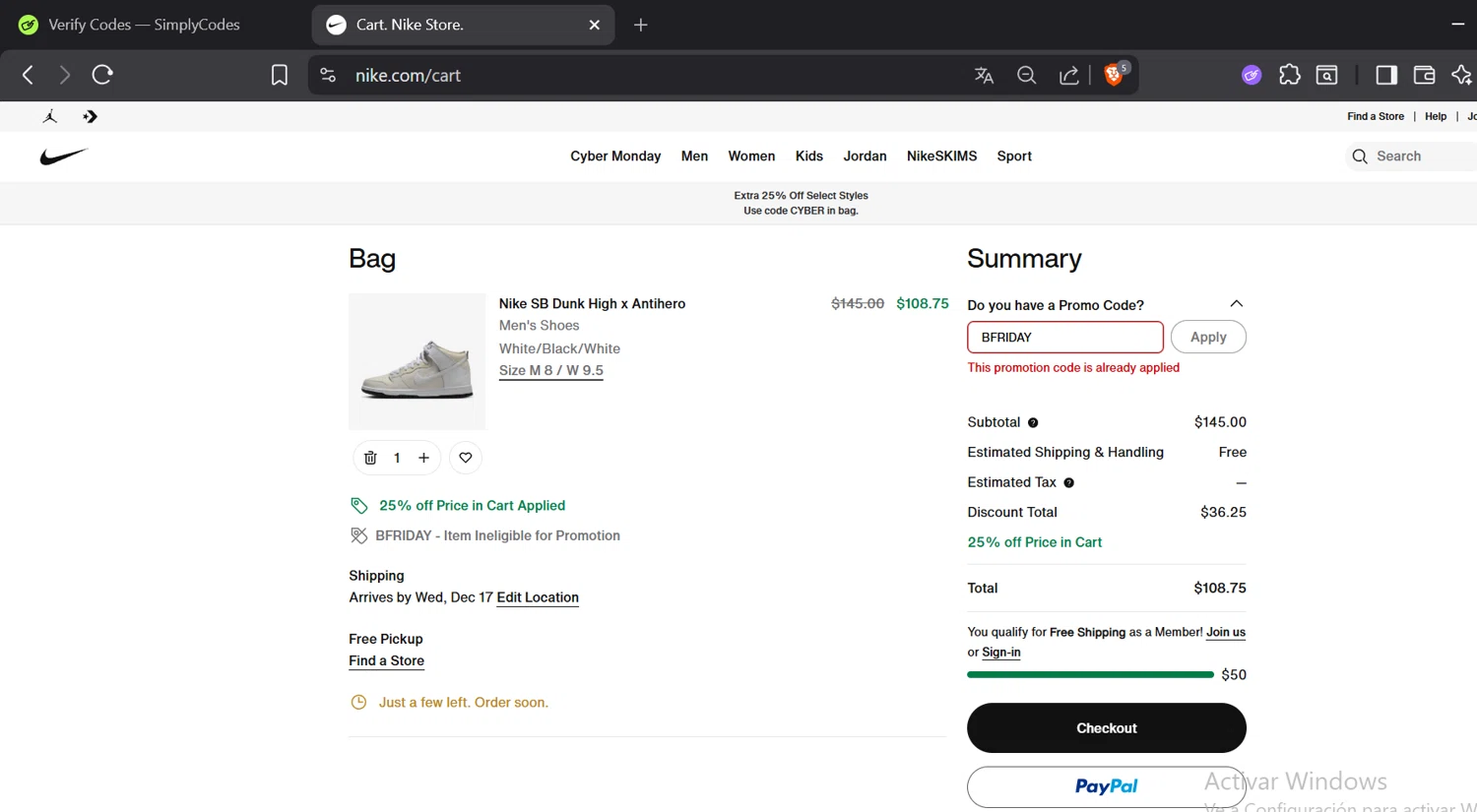1477x812 pixels.
Task: Open the Brave Wallet icon
Action: 1424,75
